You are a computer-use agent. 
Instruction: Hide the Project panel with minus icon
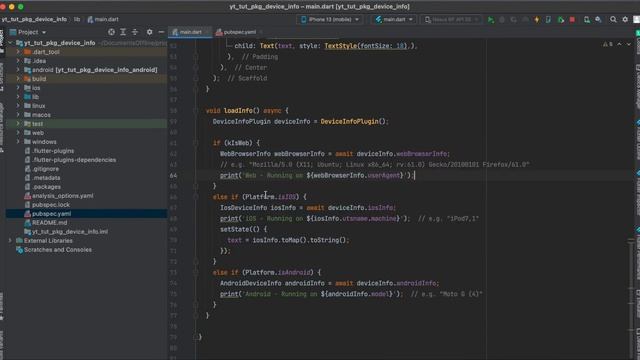(161, 32)
